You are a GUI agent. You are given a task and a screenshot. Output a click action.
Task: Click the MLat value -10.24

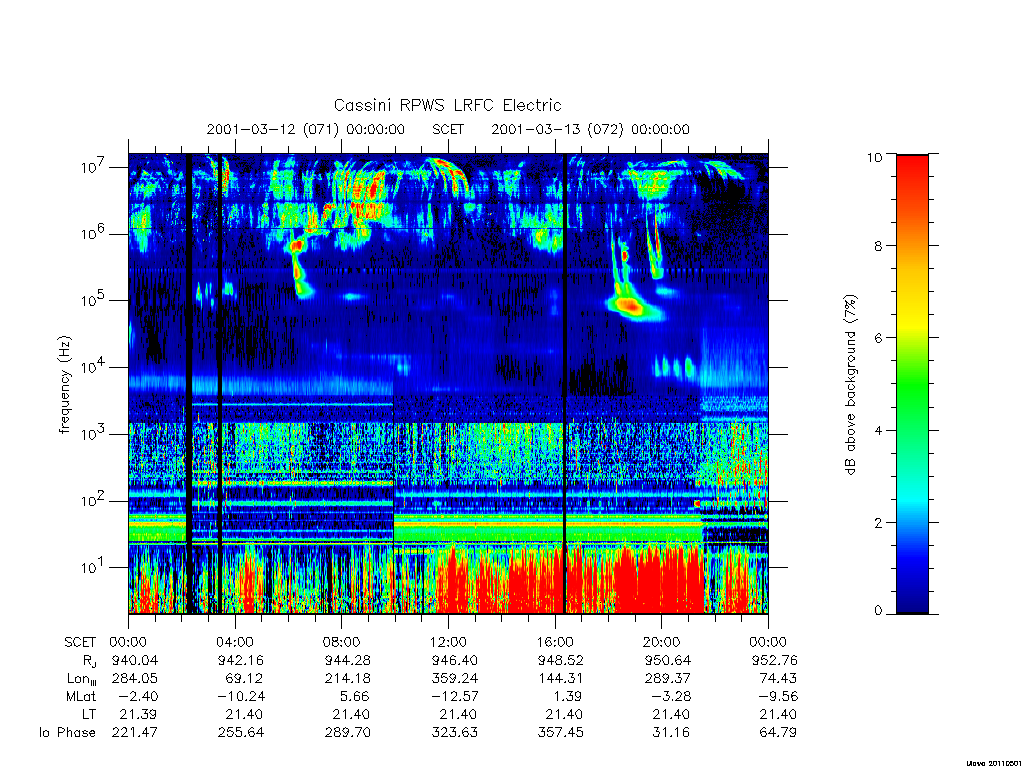click(x=241, y=697)
